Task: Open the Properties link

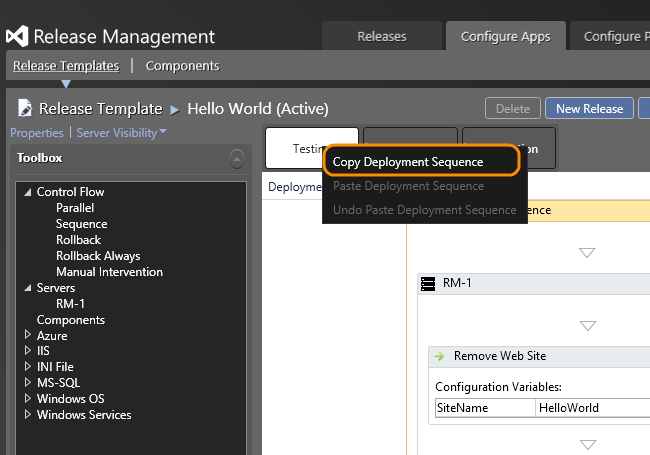Action: pos(37,133)
